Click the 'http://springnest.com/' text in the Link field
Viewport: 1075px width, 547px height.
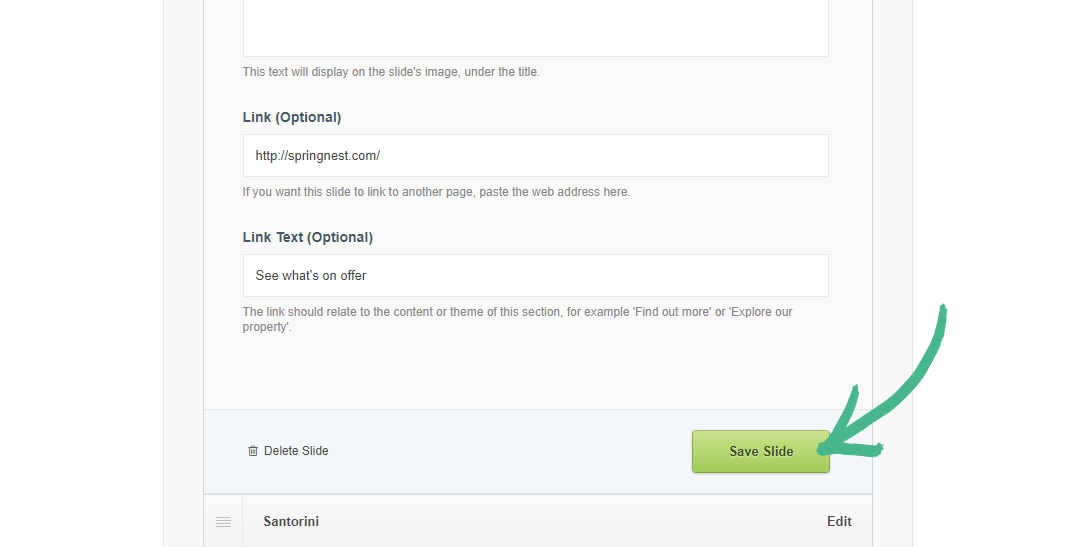(318, 156)
